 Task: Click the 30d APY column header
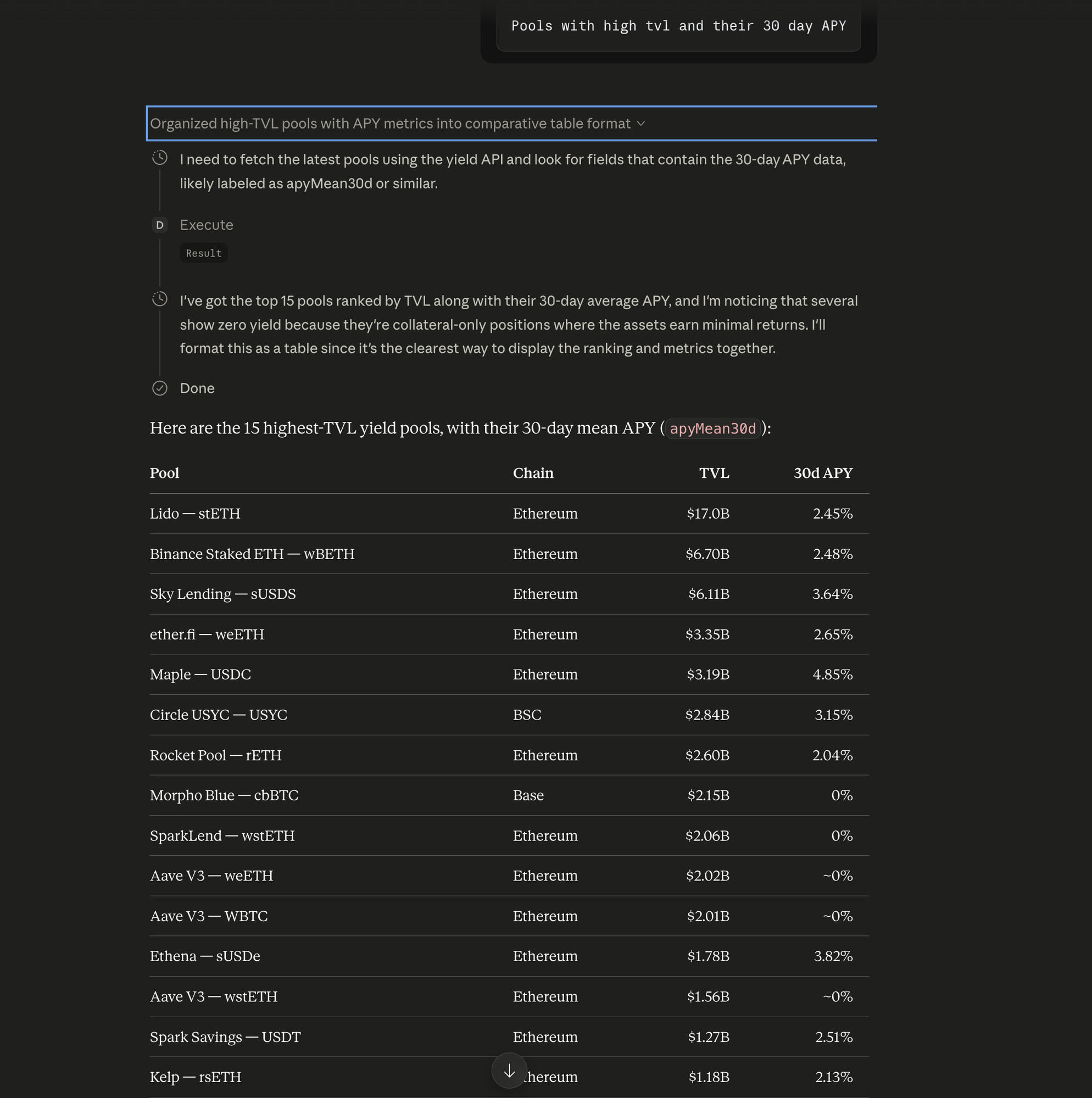point(823,473)
